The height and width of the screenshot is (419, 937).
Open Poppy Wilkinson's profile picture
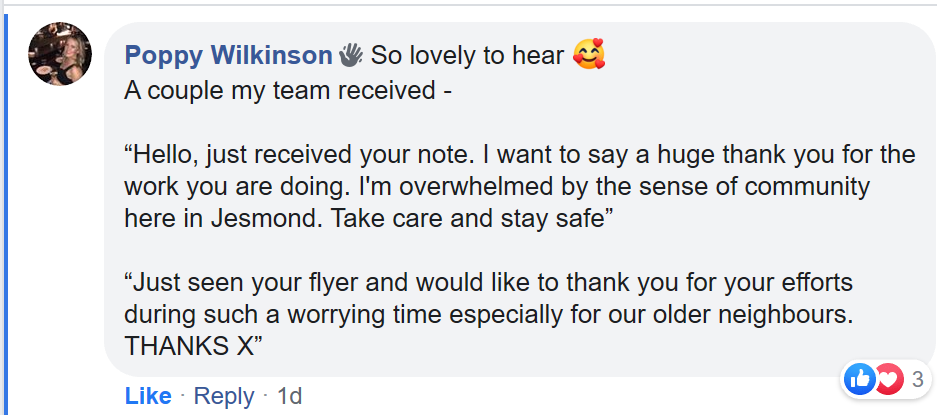(x=59, y=54)
